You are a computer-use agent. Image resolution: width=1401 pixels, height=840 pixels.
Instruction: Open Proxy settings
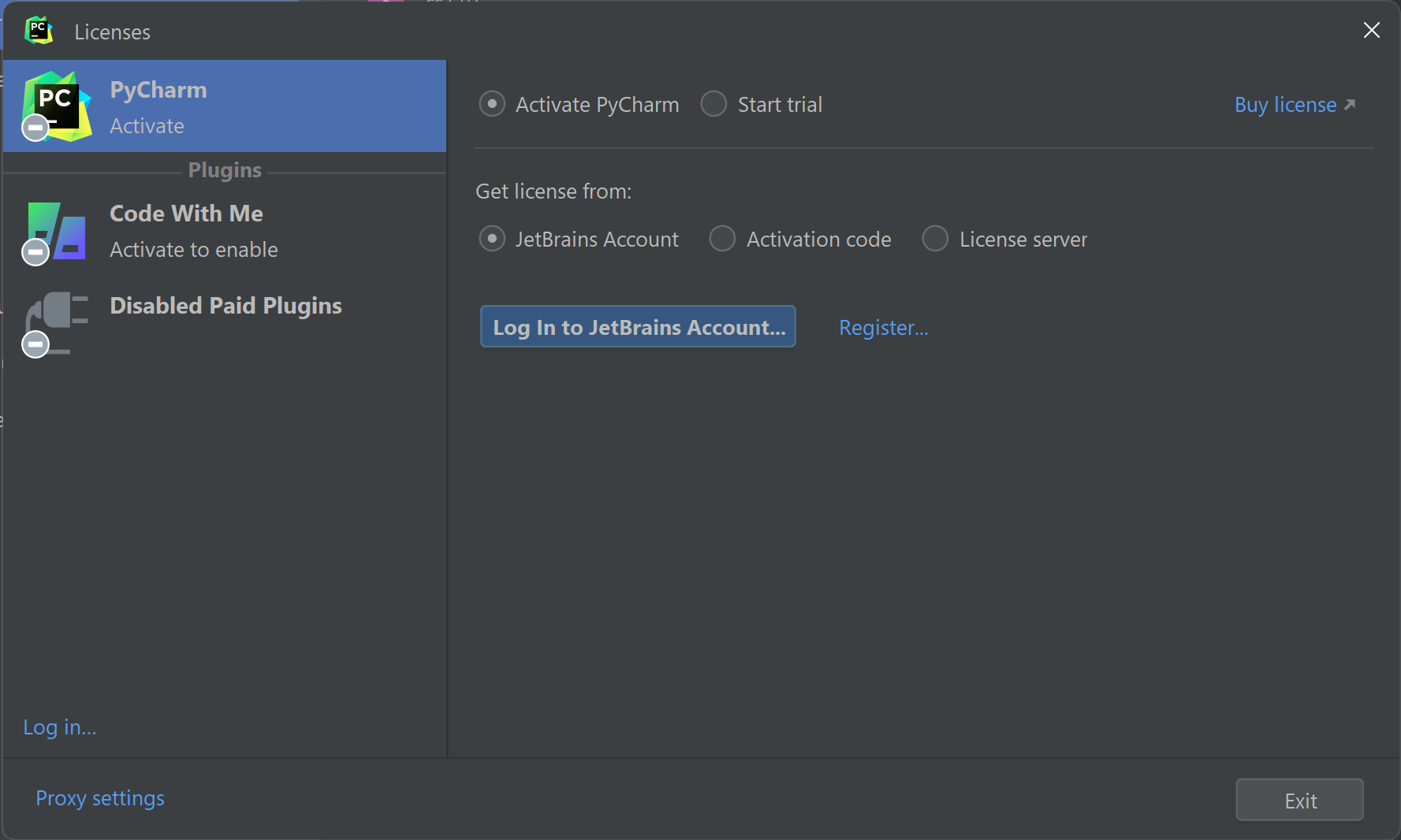[100, 798]
